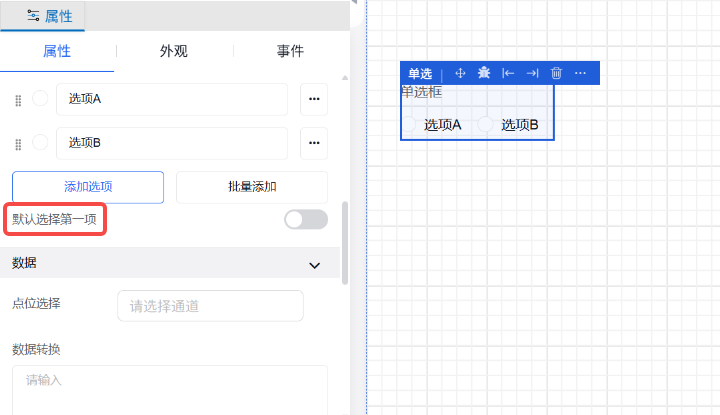The width and height of the screenshot is (720, 415).
Task: Click the 单选 title in component toolbar
Action: tap(420, 73)
